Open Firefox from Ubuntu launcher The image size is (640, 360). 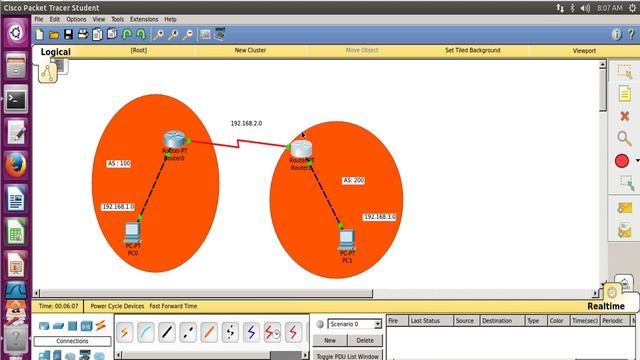tap(16, 165)
